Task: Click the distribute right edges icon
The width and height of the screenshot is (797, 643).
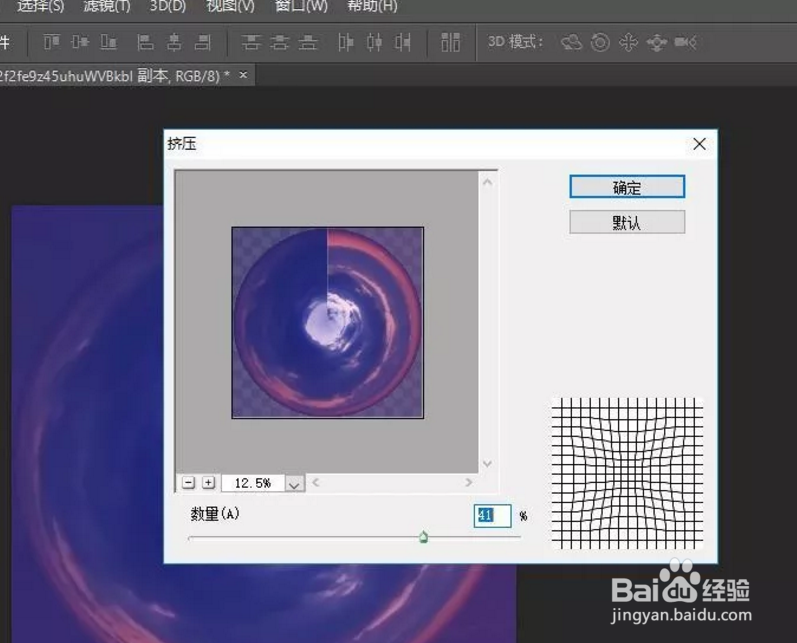Action: pos(403,42)
